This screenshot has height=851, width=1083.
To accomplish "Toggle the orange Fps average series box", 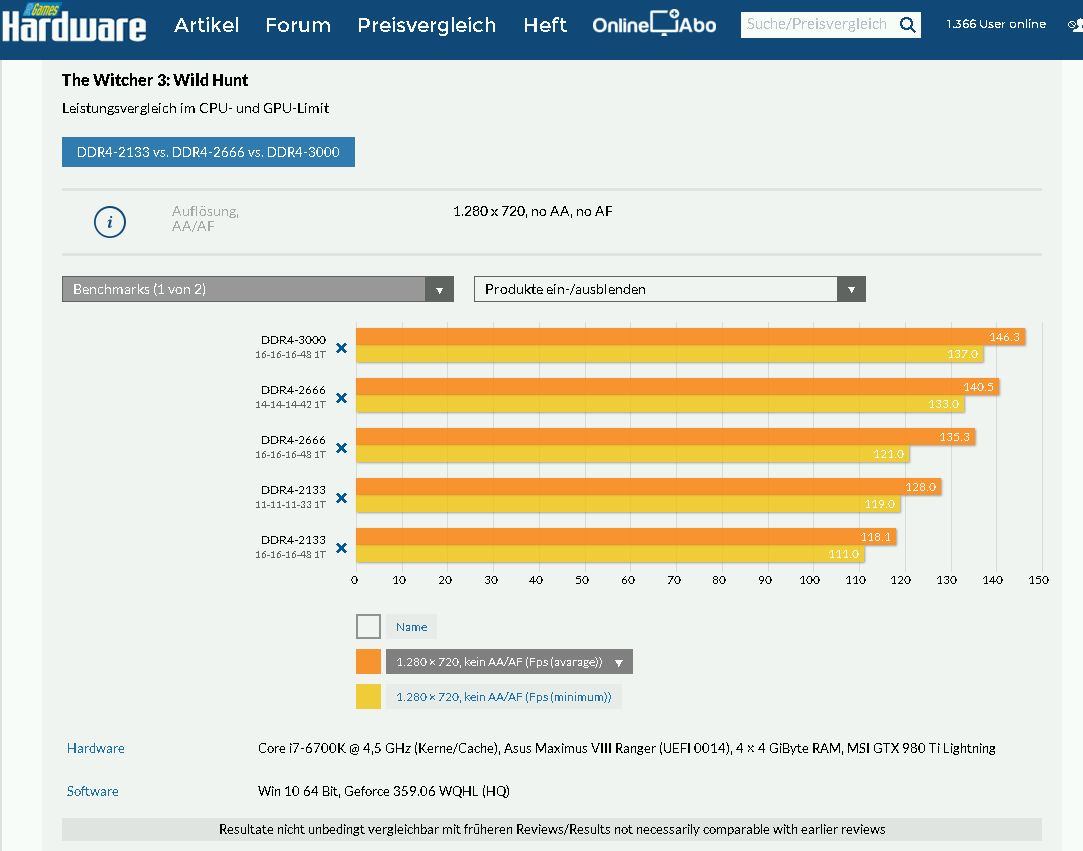I will (x=368, y=662).
